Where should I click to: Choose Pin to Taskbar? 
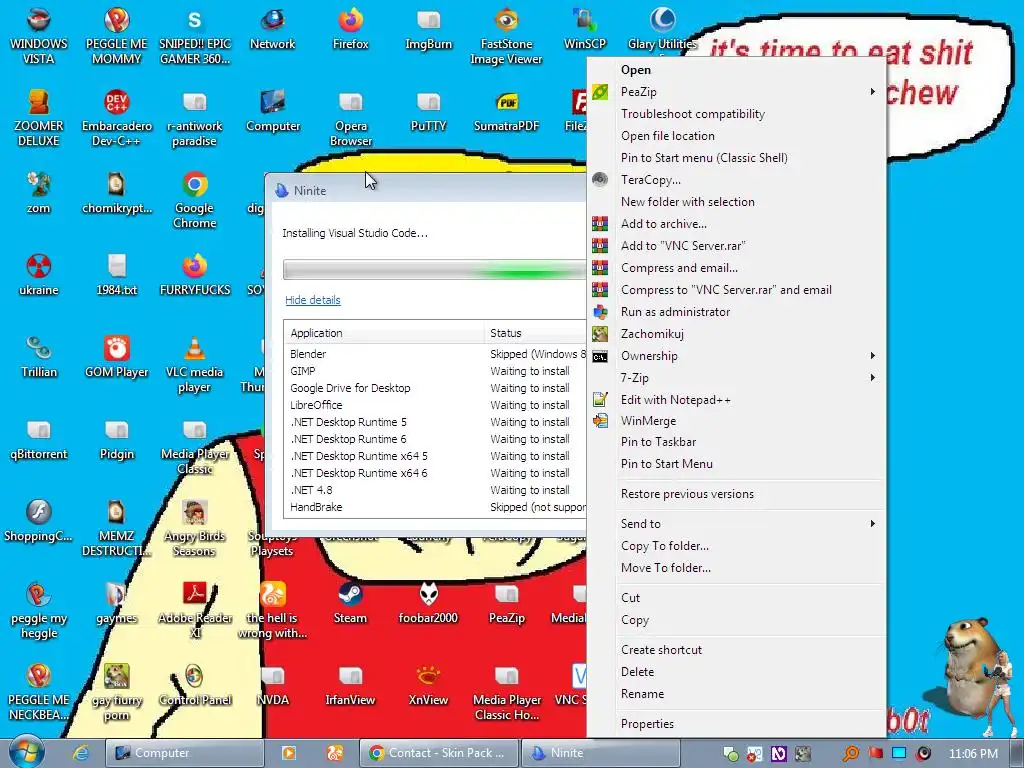click(x=736, y=441)
